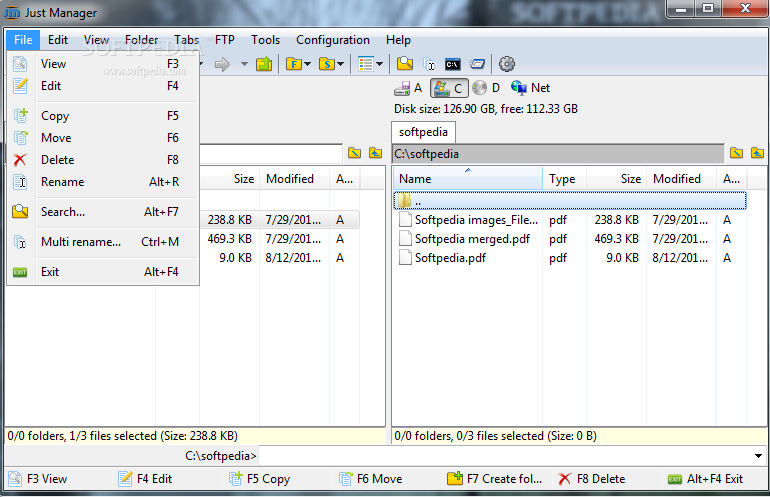Choose Search... Alt+F7 menu entry
The width and height of the screenshot is (770, 497).
coord(103,212)
